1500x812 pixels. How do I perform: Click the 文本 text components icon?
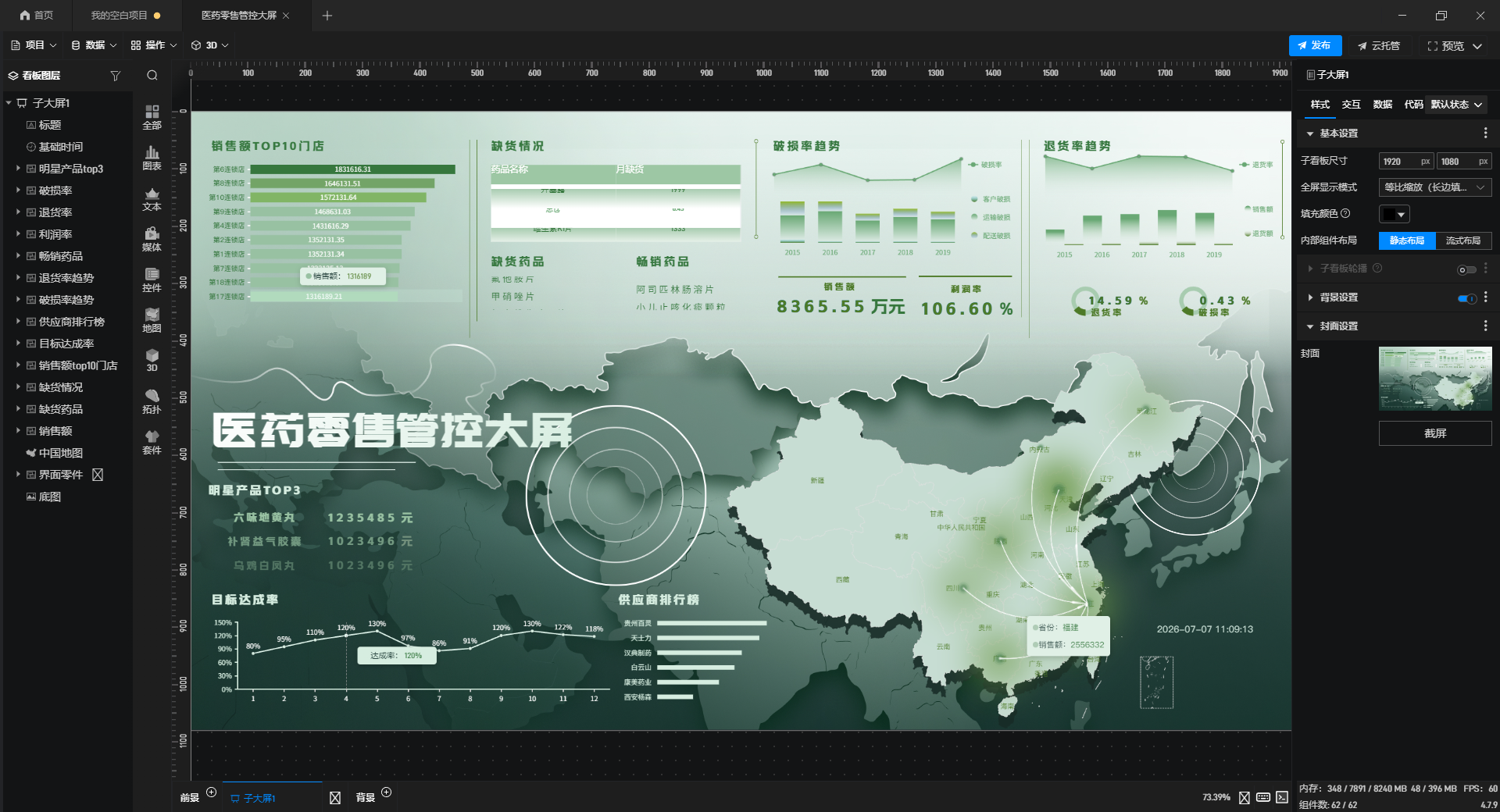[152, 198]
